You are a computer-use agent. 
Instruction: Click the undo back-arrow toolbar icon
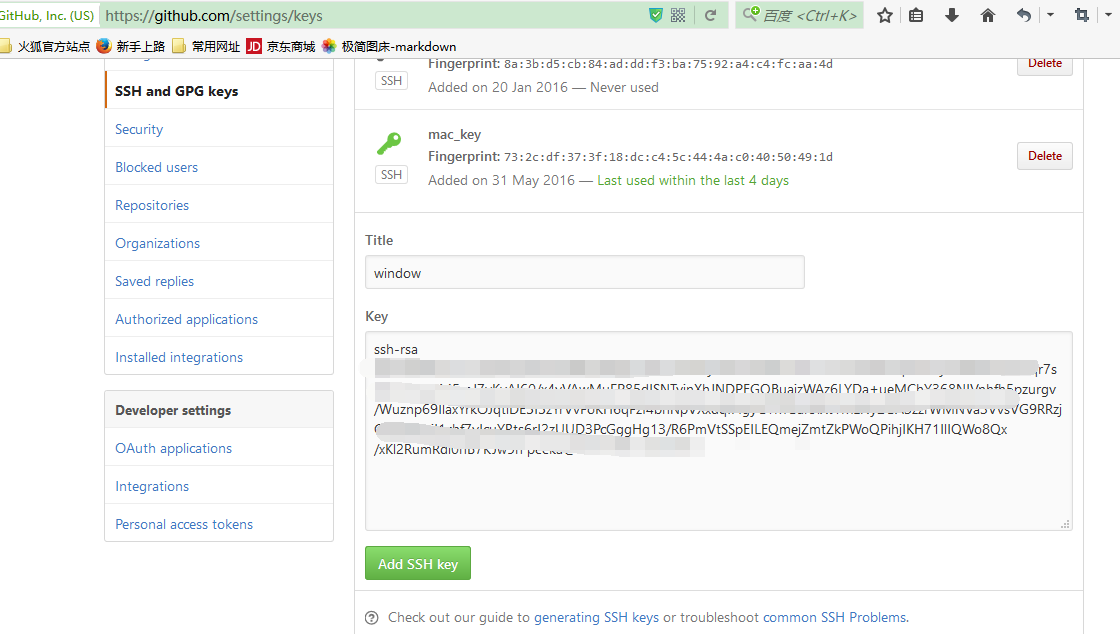(x=1023, y=15)
